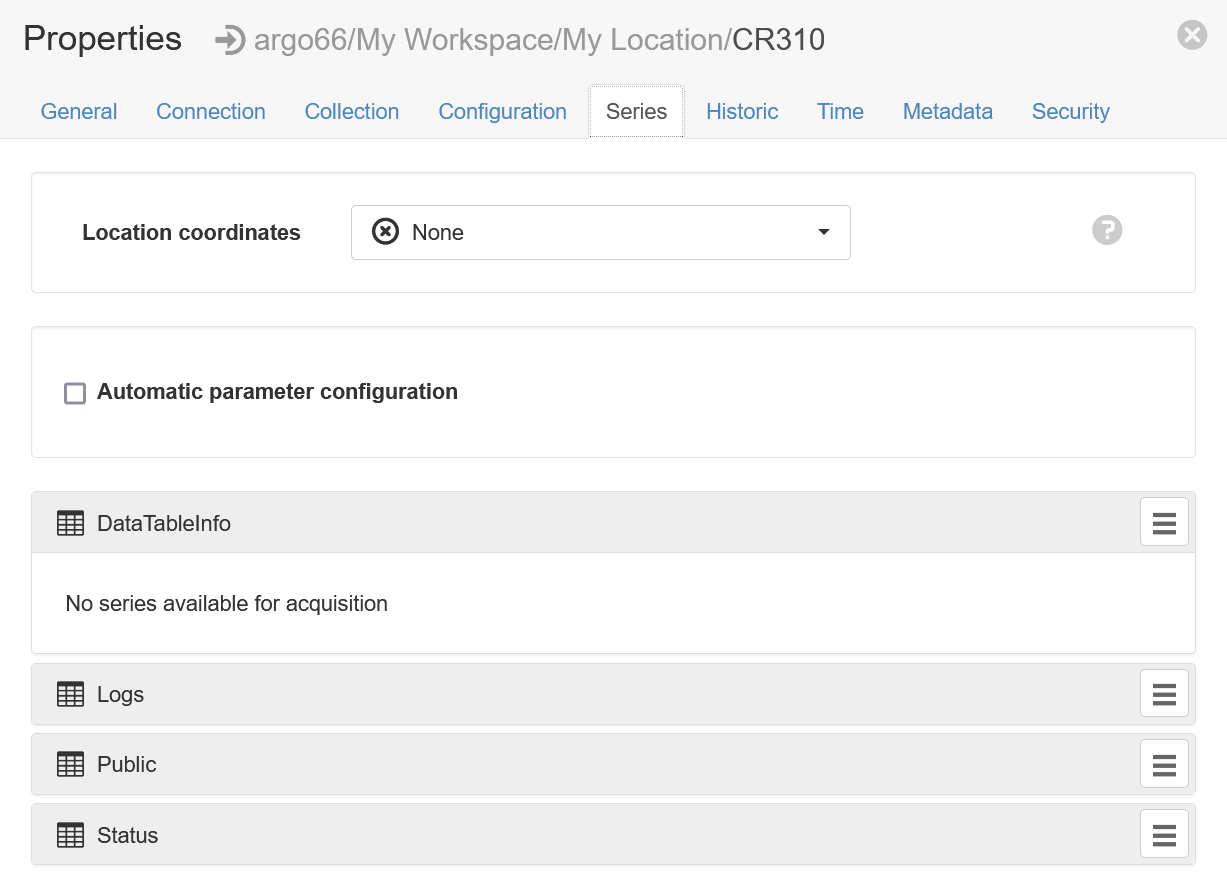
Task: Click the Status table grid icon
Action: coord(70,835)
